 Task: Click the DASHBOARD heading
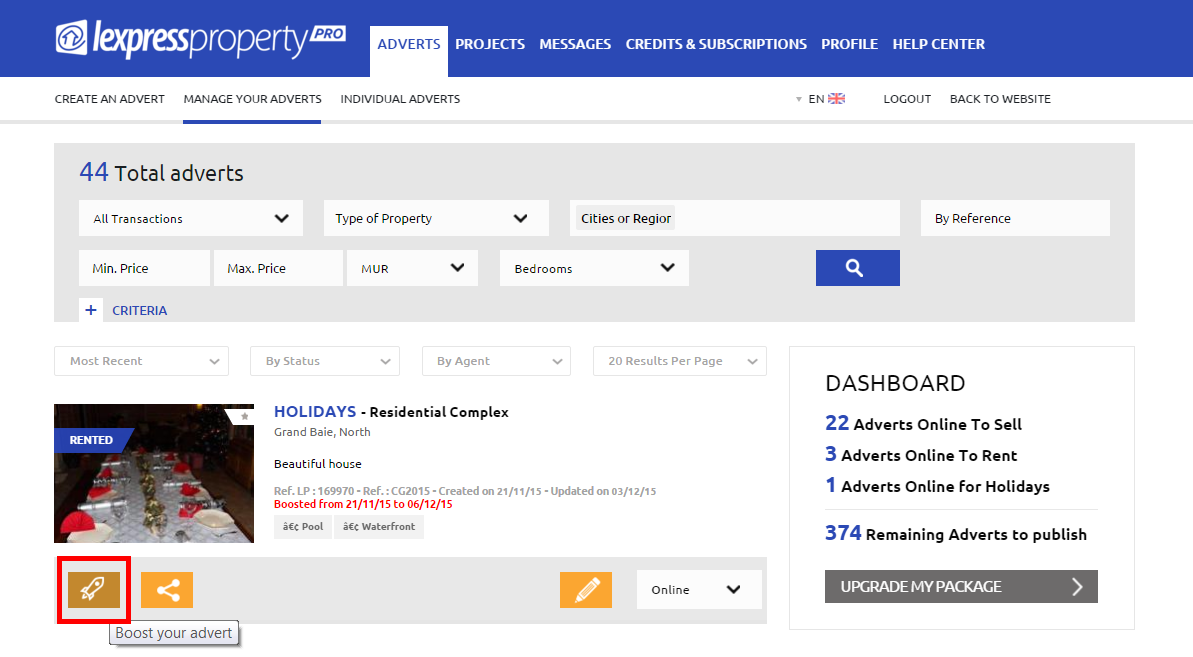click(895, 383)
